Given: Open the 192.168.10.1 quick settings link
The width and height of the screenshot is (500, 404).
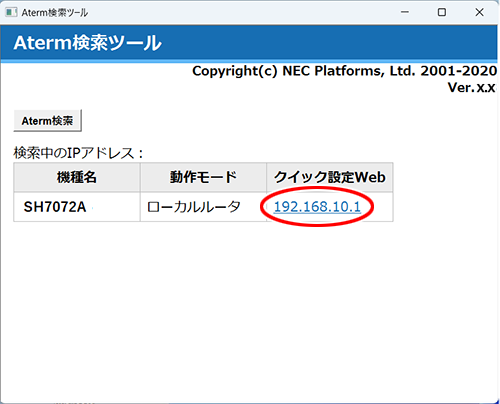Looking at the screenshot, I should pyautogui.click(x=317, y=207).
